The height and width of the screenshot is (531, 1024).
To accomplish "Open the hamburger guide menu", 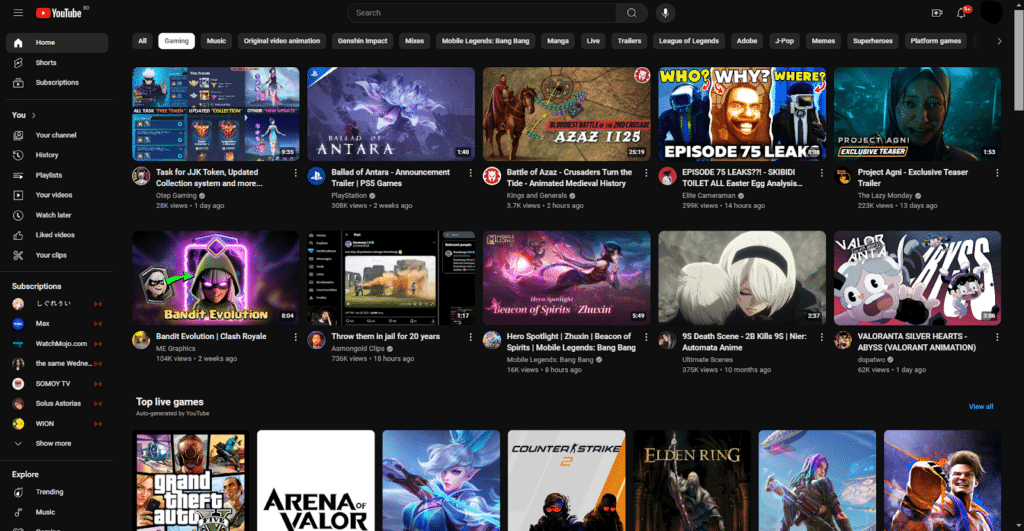I will pos(18,12).
